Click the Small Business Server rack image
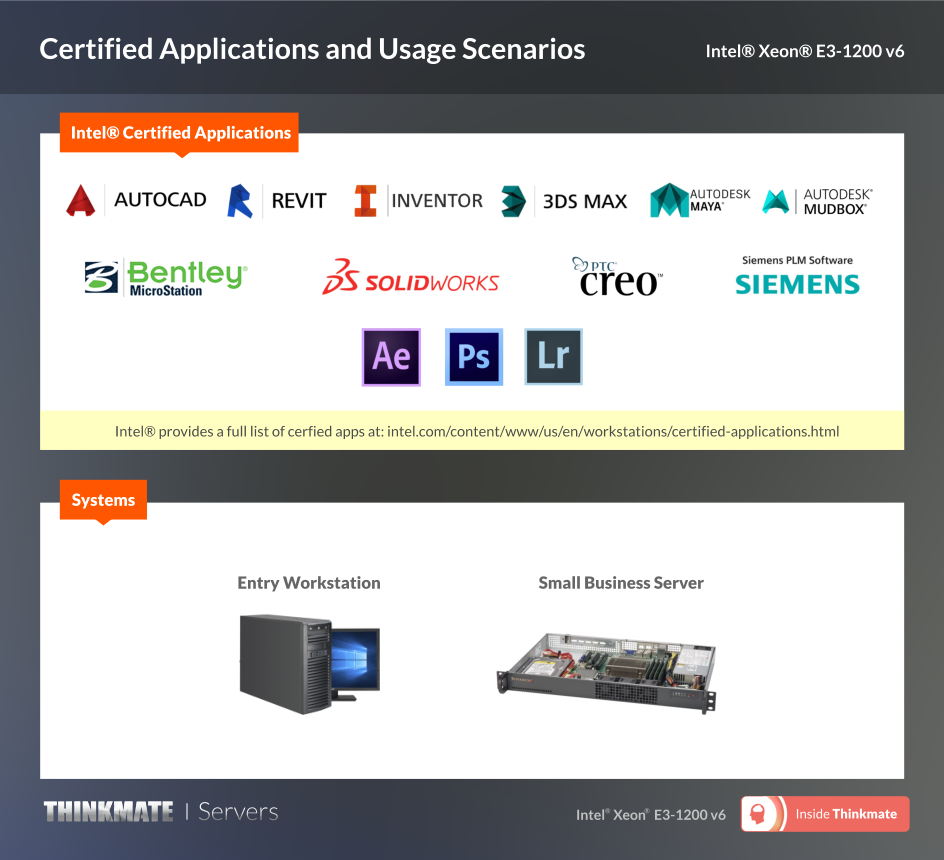Image resolution: width=944 pixels, height=860 pixels. tap(607, 673)
